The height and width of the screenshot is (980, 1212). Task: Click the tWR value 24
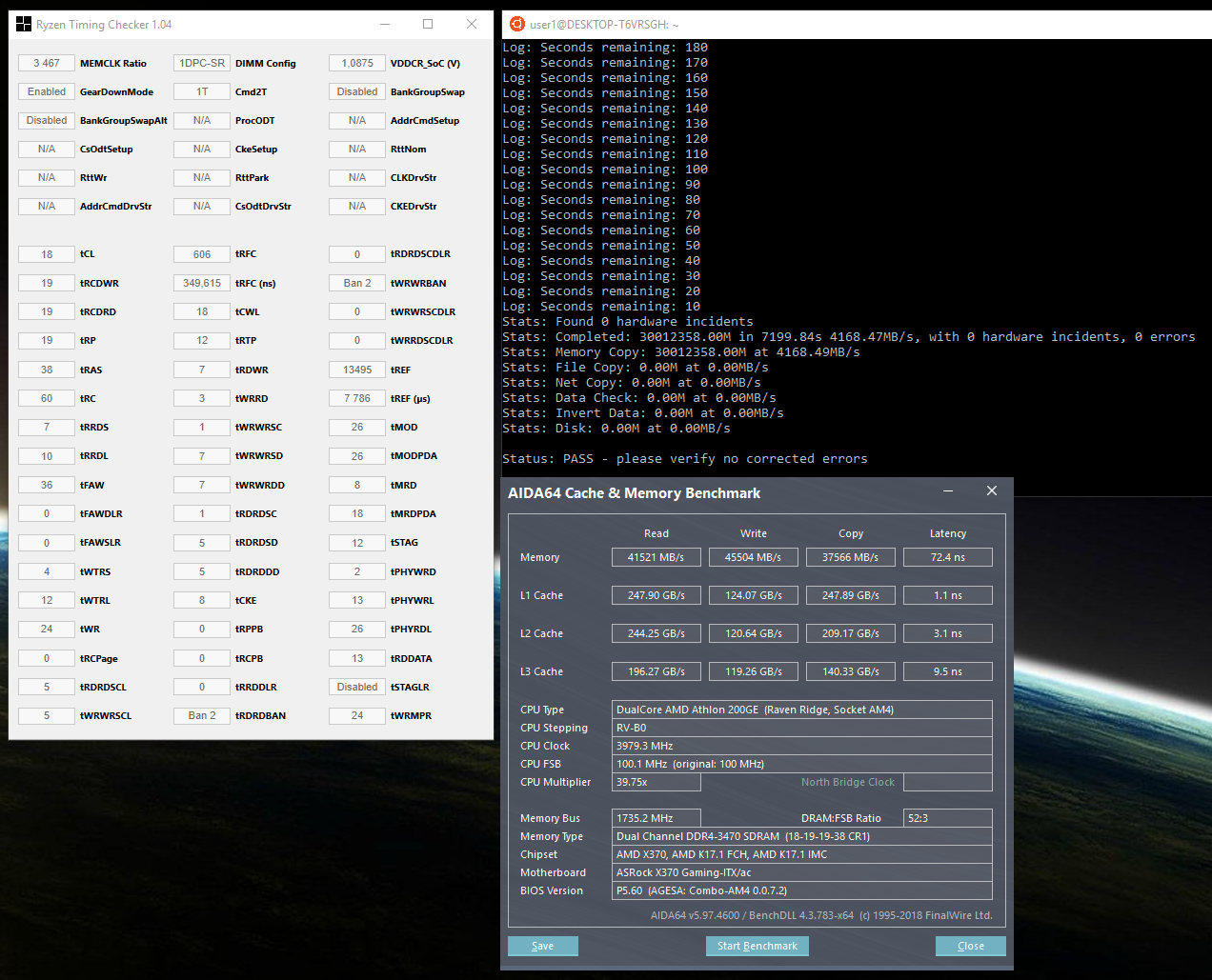[x=47, y=629]
